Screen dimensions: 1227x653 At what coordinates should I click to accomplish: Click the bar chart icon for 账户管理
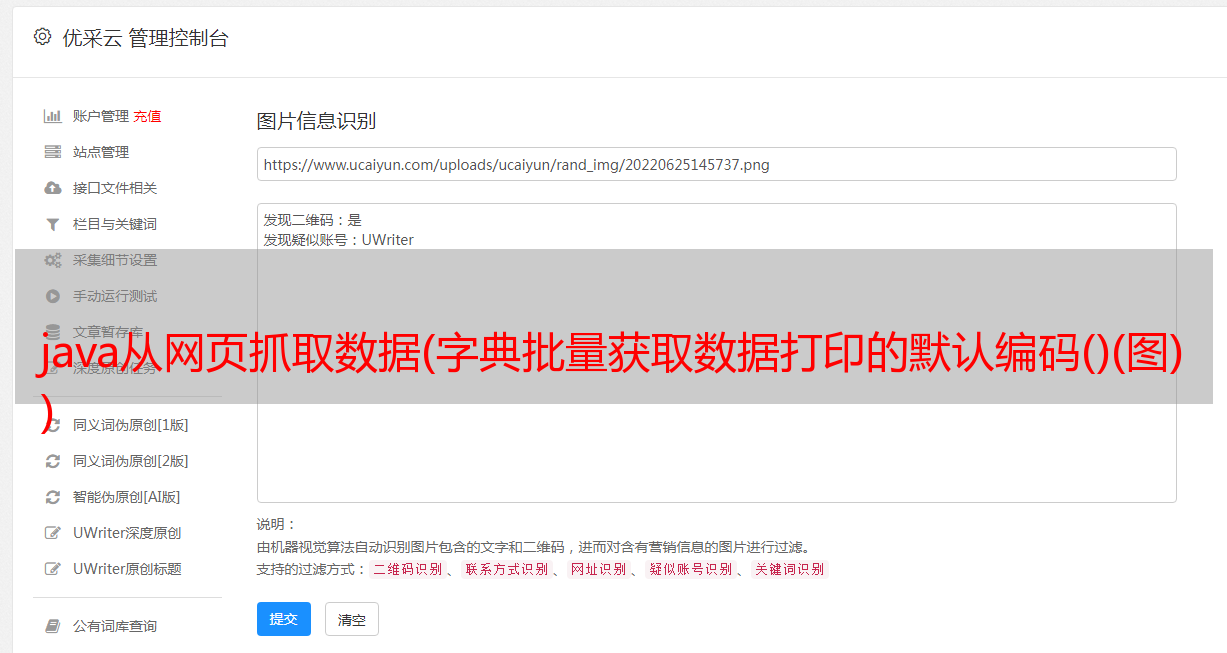click(53, 116)
